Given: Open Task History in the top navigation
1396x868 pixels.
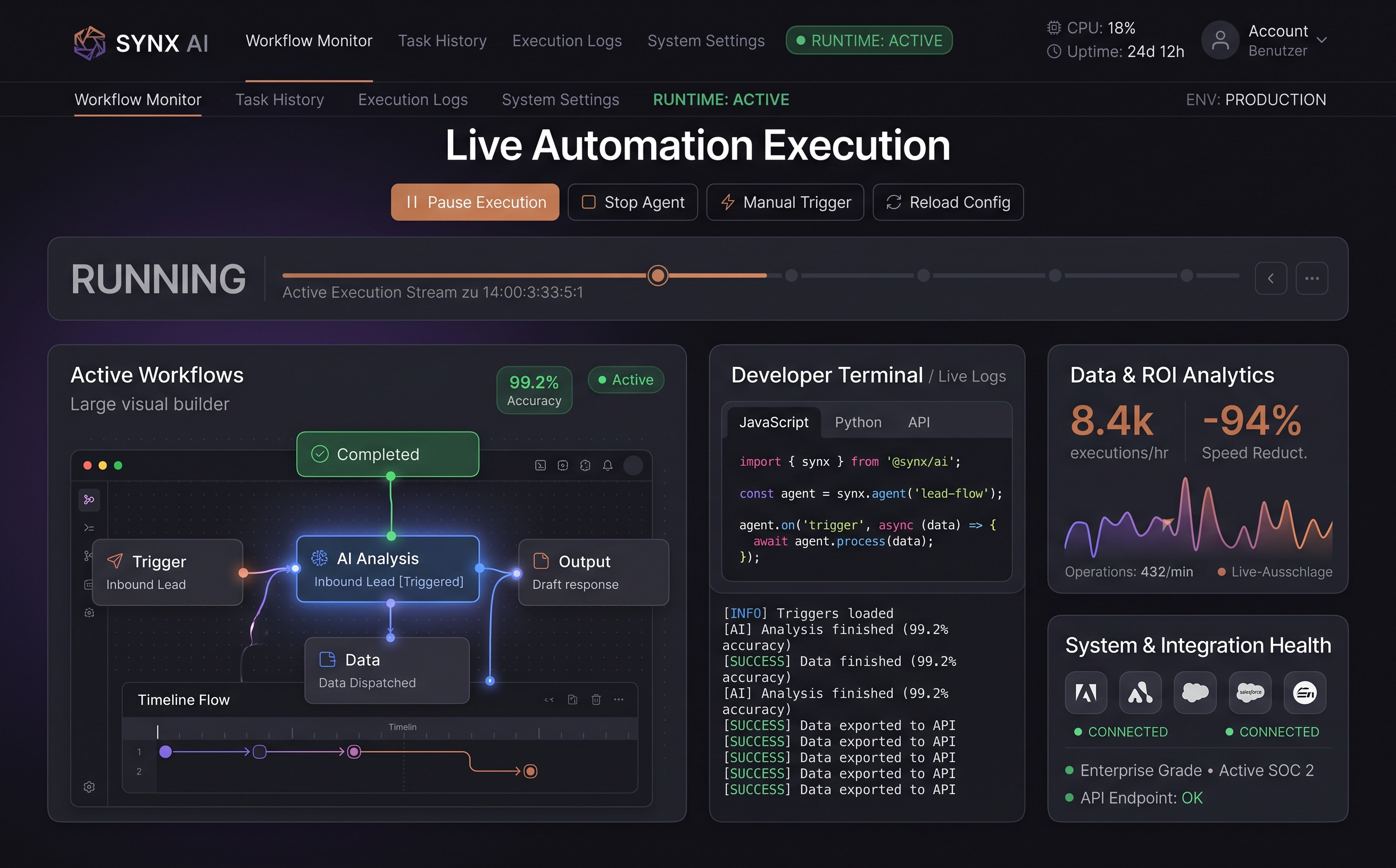Looking at the screenshot, I should pos(442,41).
